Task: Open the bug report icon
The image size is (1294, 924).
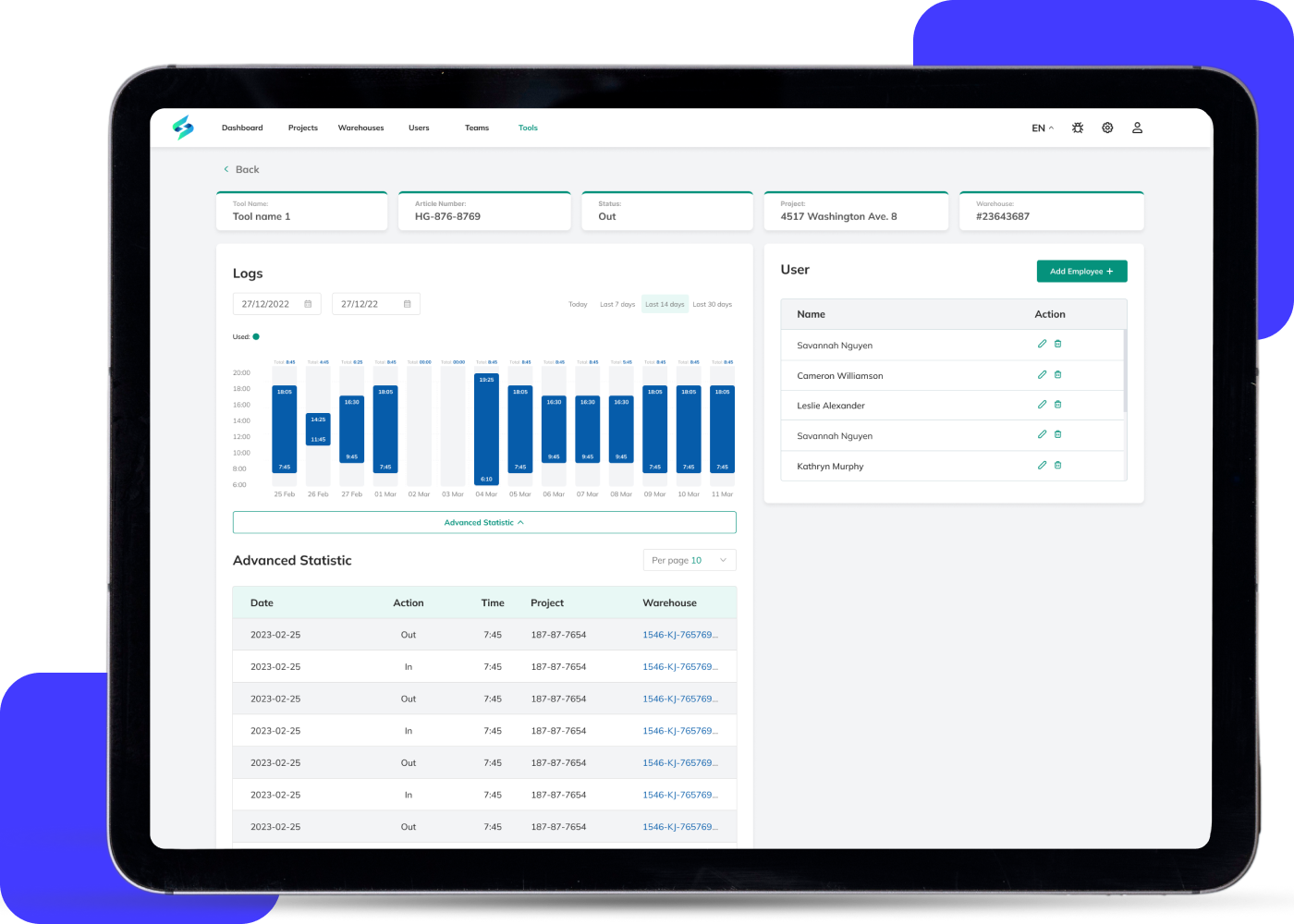Action: click(x=1078, y=128)
